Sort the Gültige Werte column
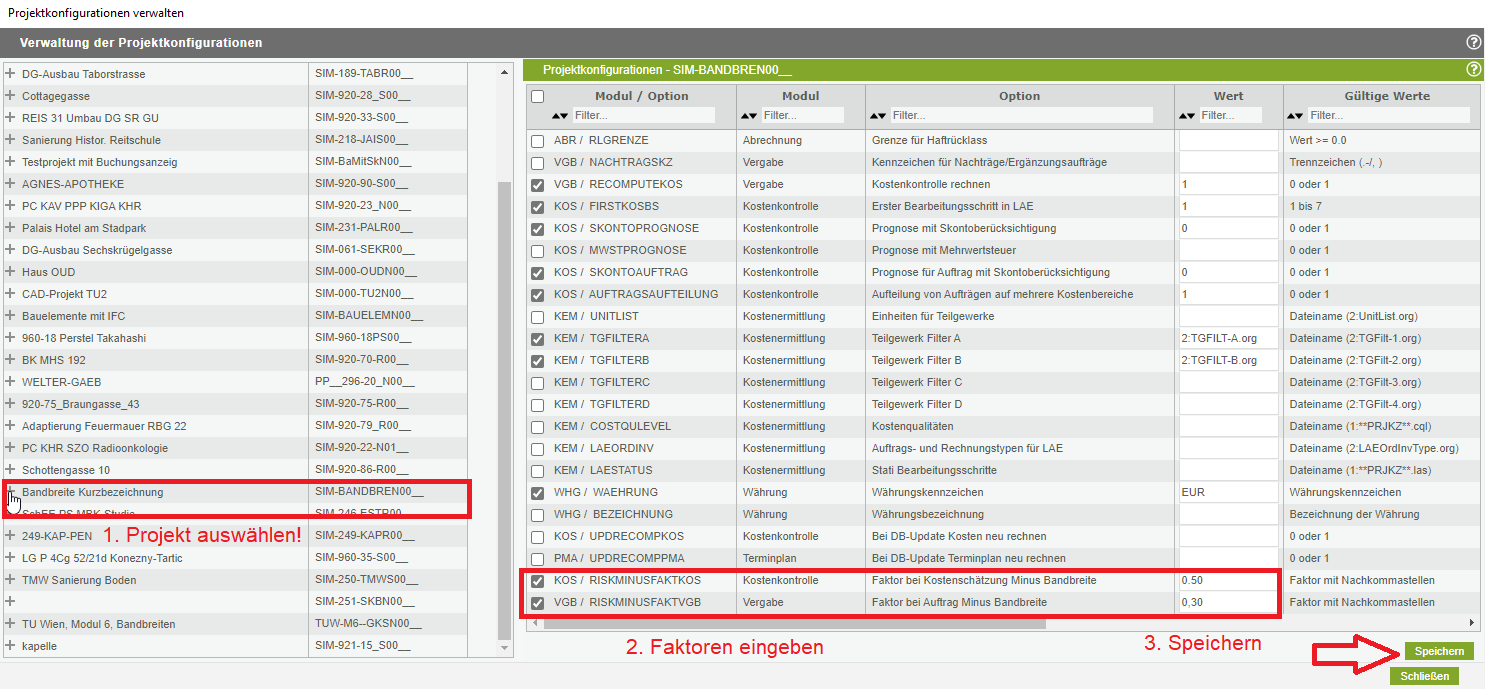This screenshot has width=1485, height=689. [x=1298, y=116]
